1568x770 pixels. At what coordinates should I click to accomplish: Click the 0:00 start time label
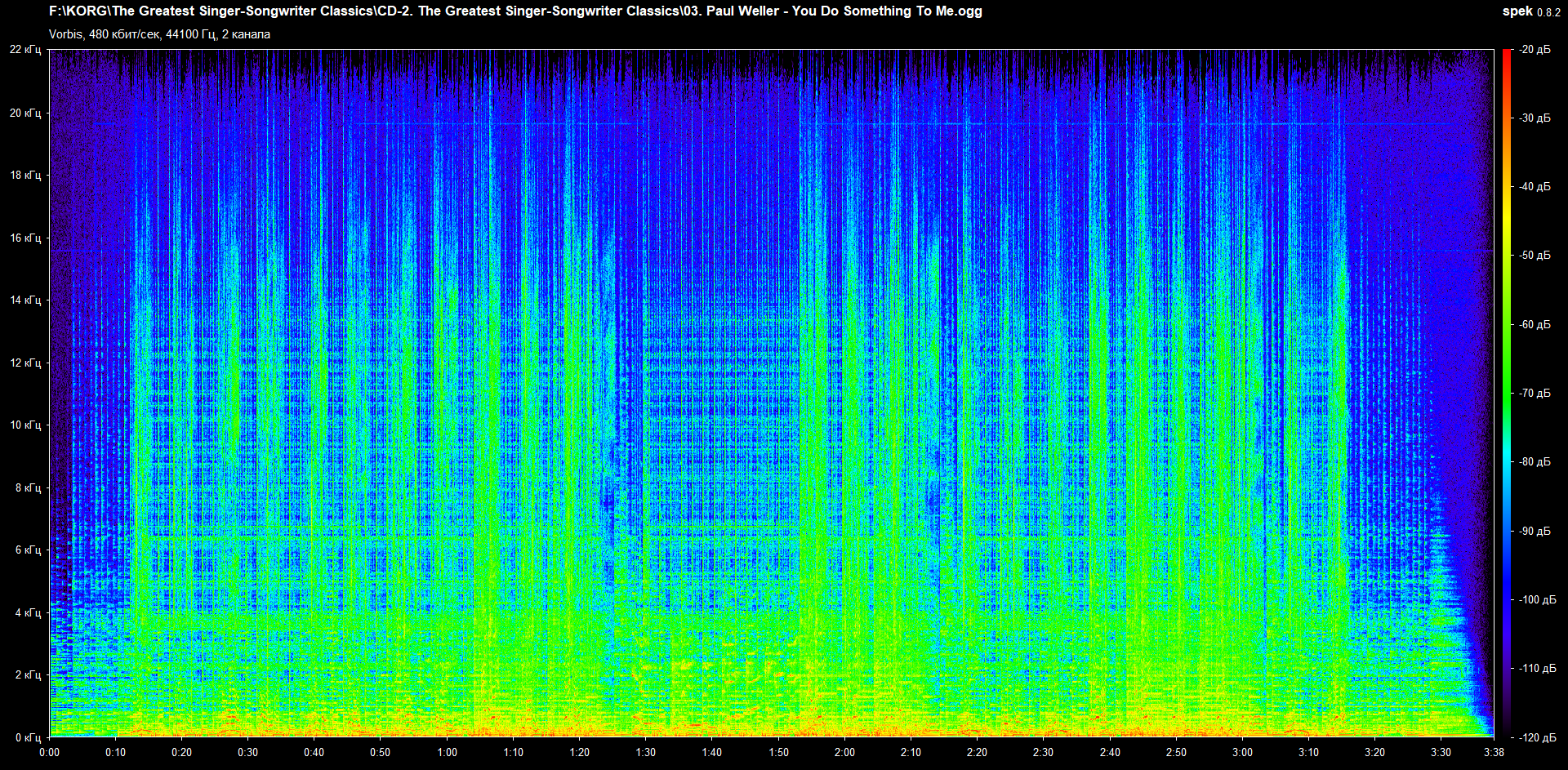click(x=49, y=752)
